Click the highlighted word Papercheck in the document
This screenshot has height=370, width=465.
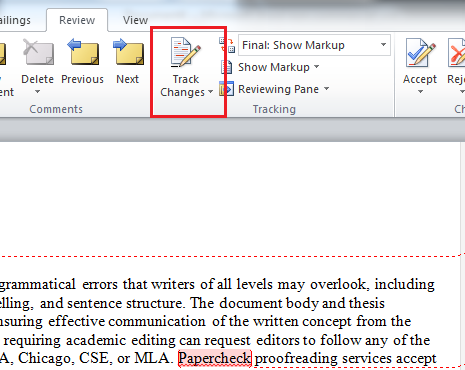[x=215, y=358]
